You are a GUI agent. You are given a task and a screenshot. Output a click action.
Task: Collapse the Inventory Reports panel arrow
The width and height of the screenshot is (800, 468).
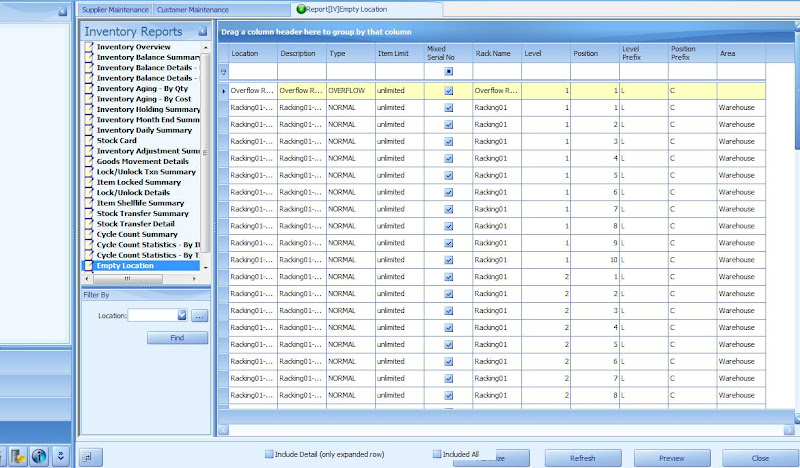(x=203, y=32)
